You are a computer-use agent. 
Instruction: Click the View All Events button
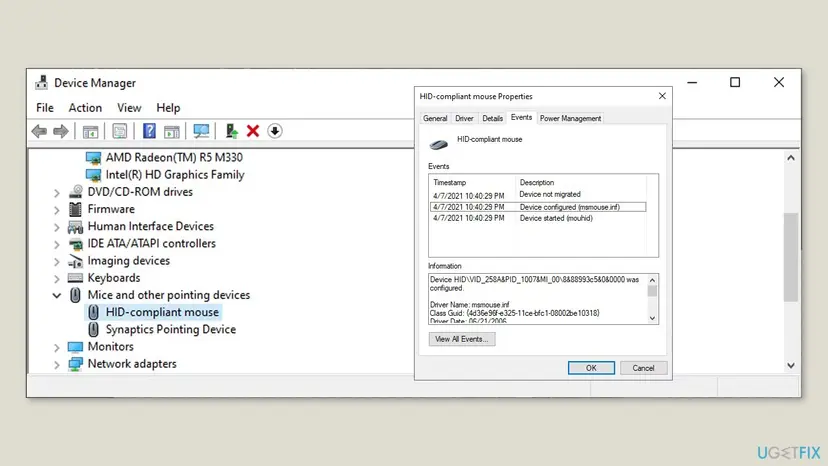click(x=462, y=339)
